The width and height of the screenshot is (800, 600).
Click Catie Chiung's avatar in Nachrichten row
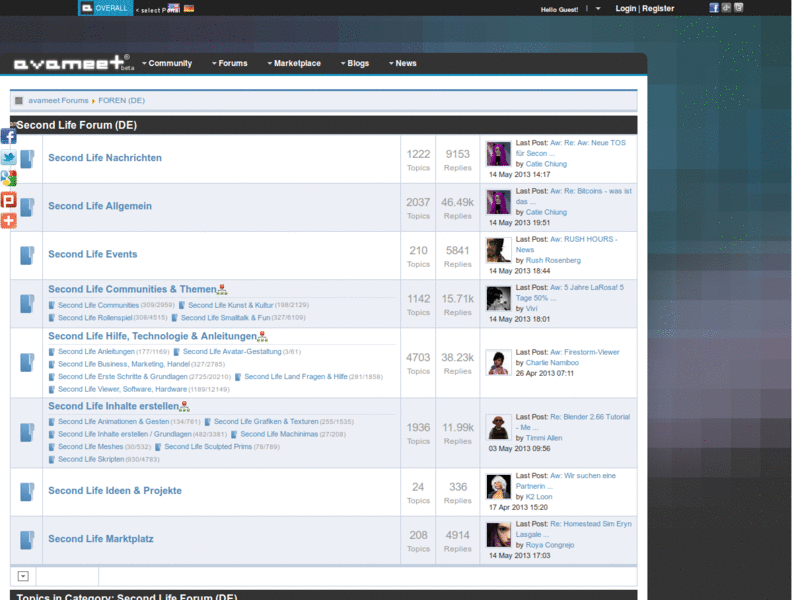click(x=498, y=154)
